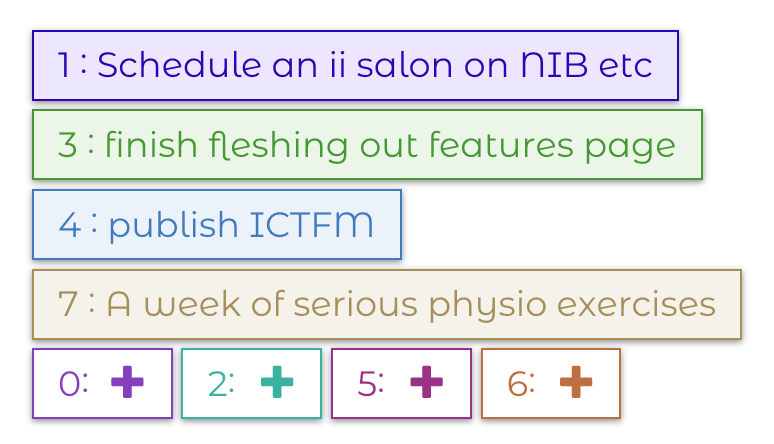Click the '5:' label of the empty slot
The width and height of the screenshot is (774, 444).
click(x=371, y=383)
